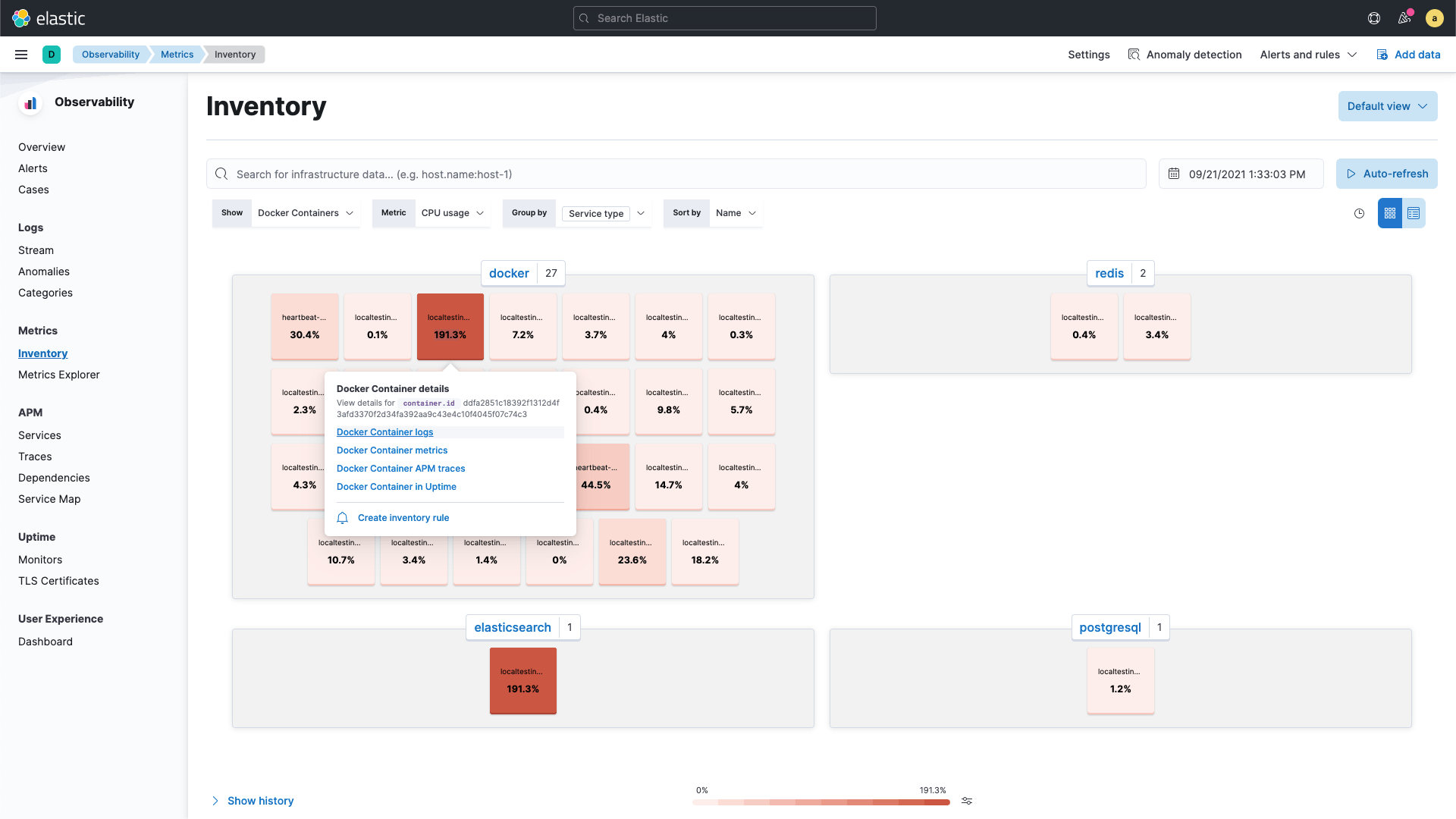Select the postgresql tile showing 1.2%
The height and width of the screenshot is (819, 1456).
pos(1121,681)
